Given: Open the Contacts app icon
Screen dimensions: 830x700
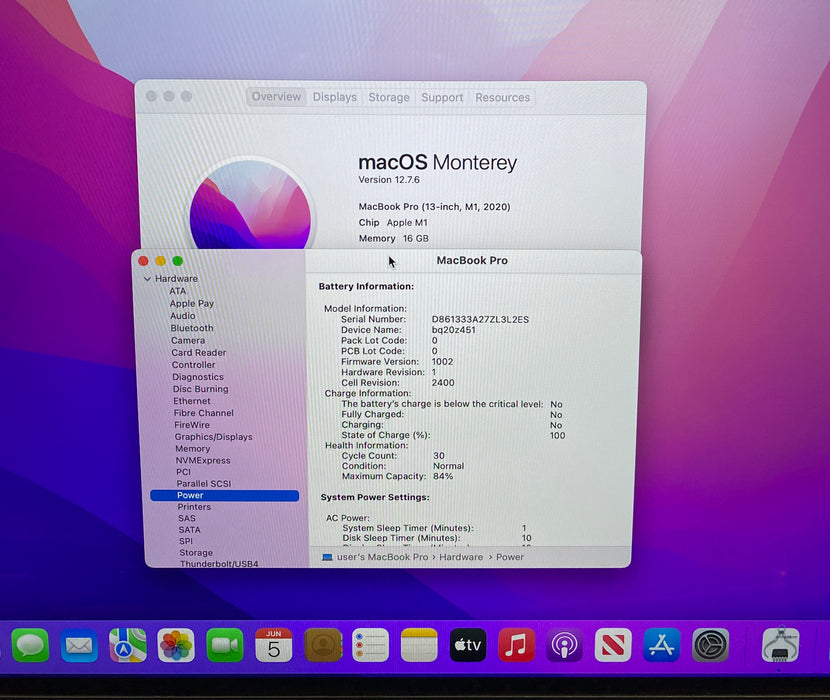Looking at the screenshot, I should (323, 645).
